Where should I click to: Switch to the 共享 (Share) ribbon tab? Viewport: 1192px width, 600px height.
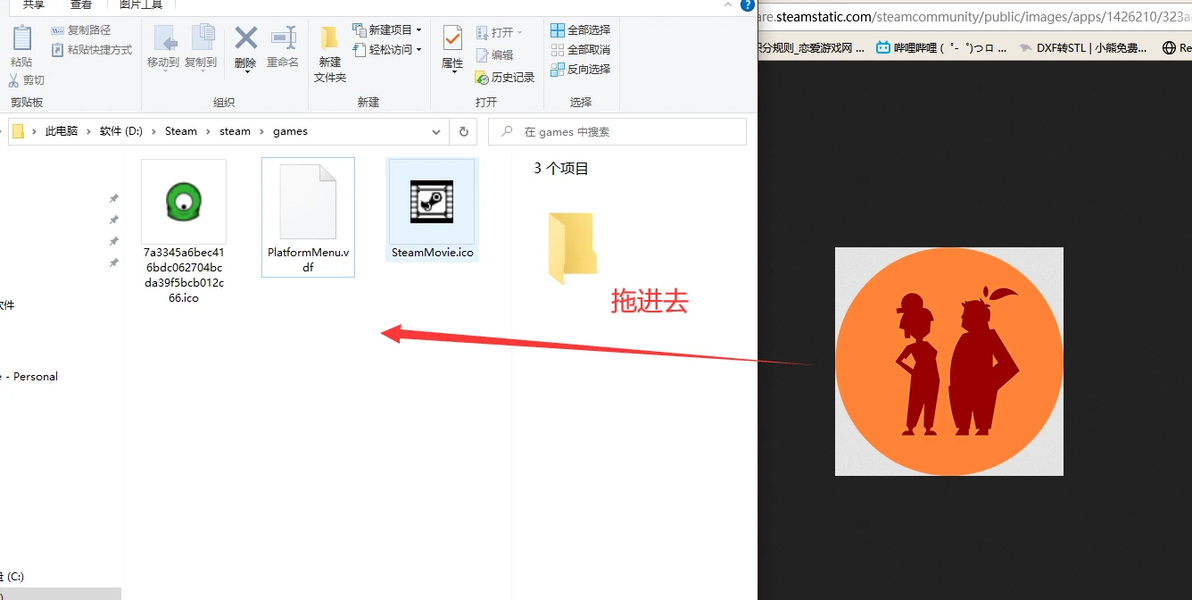tap(33, 5)
